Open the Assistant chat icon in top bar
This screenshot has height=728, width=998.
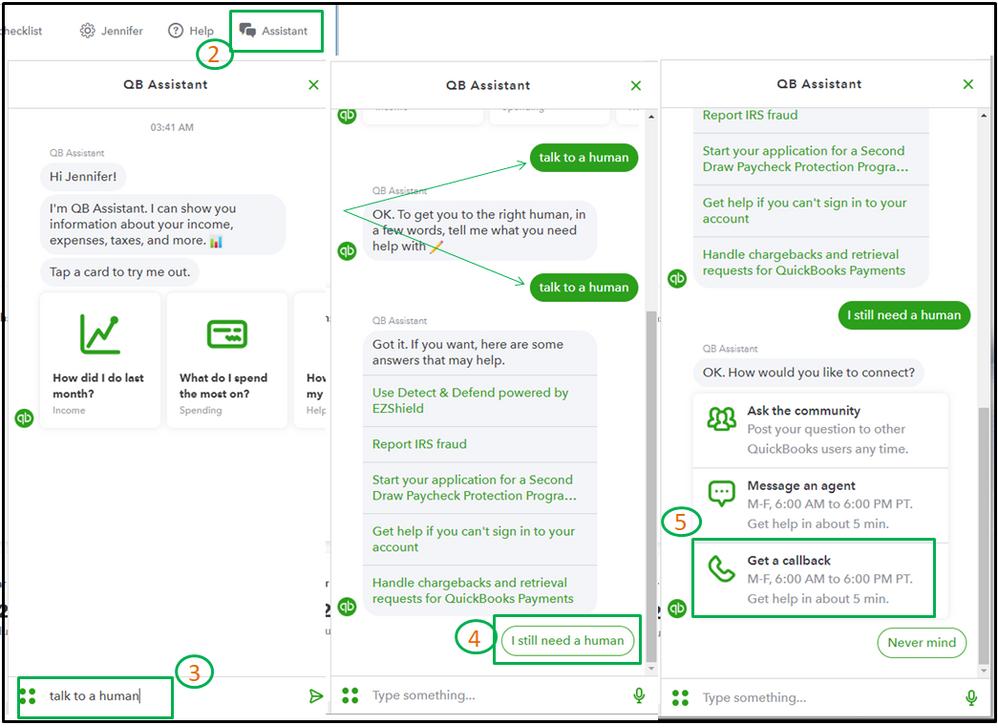(248, 31)
